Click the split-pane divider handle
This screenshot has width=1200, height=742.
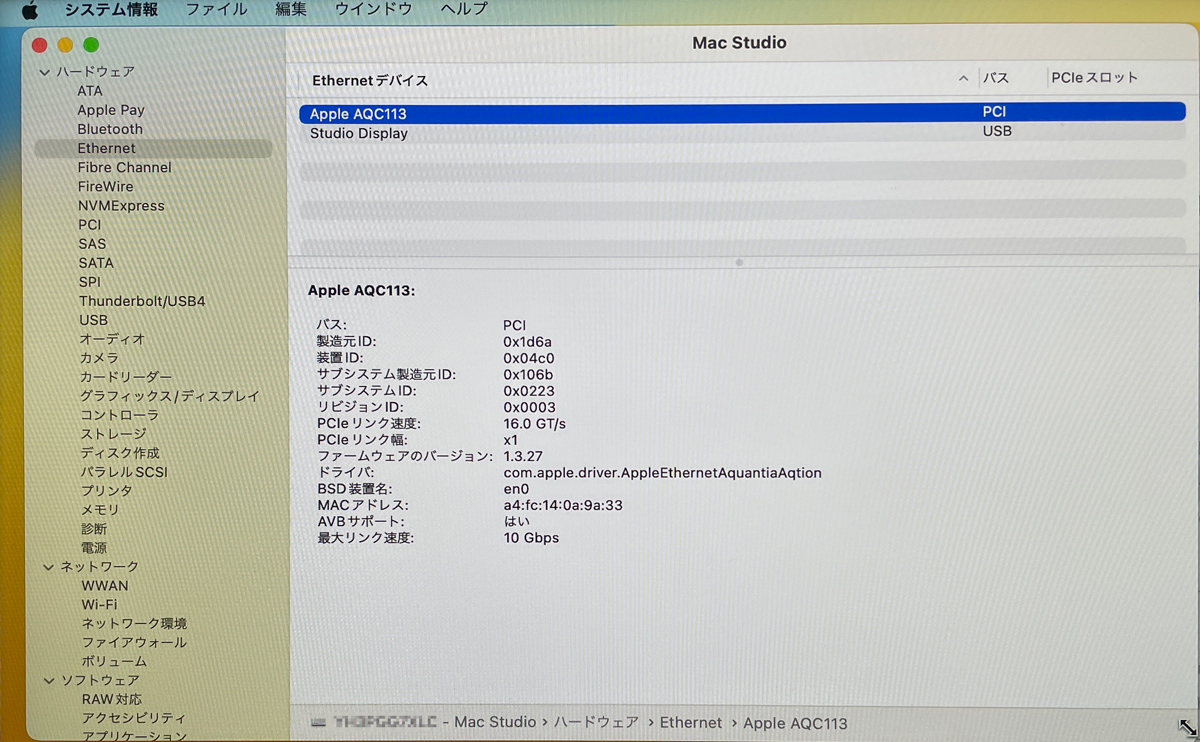739,262
